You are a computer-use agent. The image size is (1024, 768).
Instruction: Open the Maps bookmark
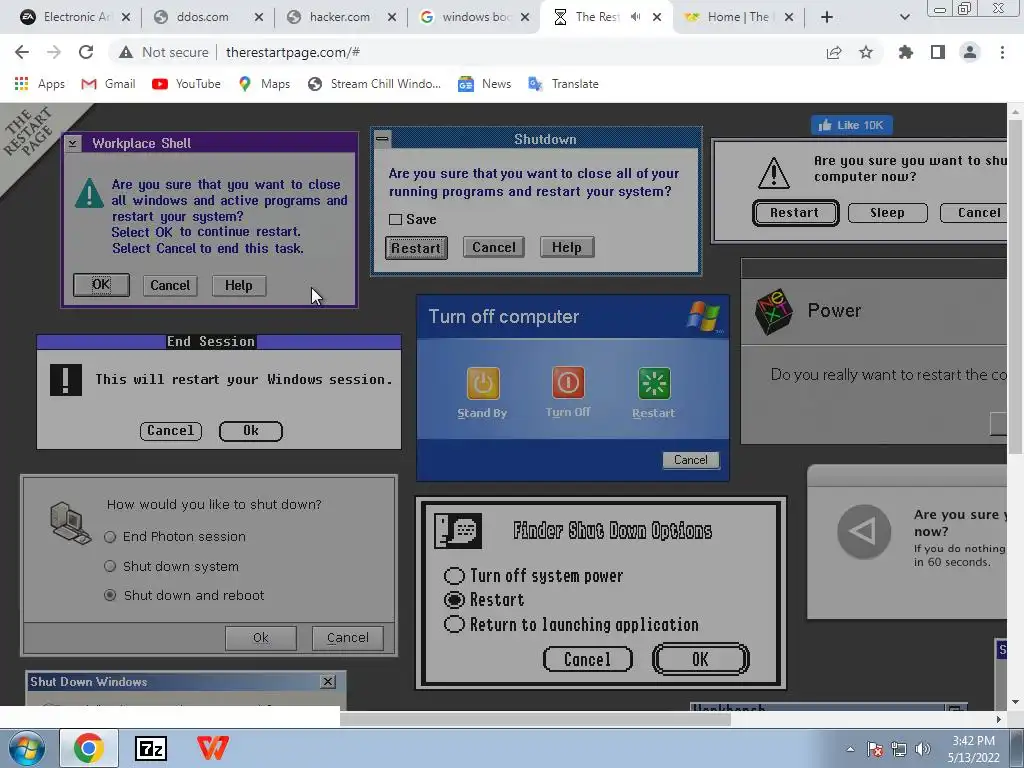[264, 84]
